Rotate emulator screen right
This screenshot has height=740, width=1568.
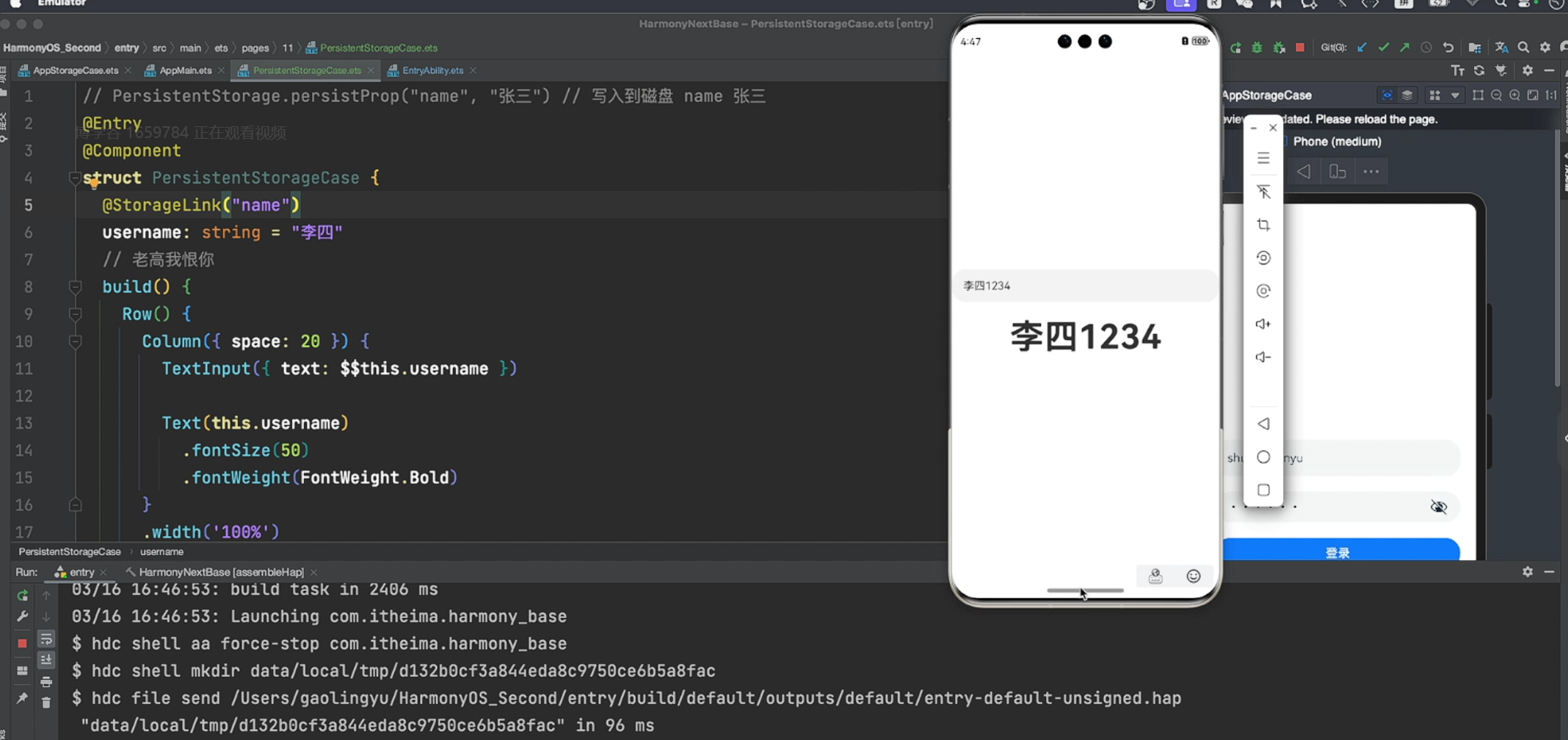point(1263,291)
